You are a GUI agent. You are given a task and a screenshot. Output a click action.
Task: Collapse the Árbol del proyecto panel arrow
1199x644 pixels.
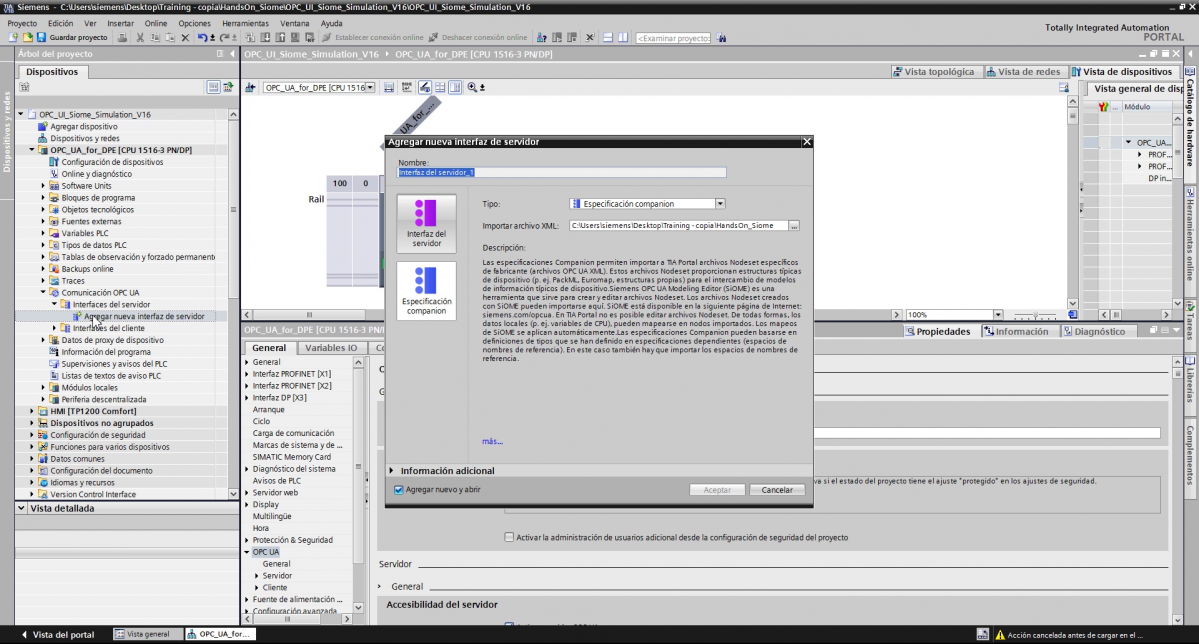[x=232, y=54]
